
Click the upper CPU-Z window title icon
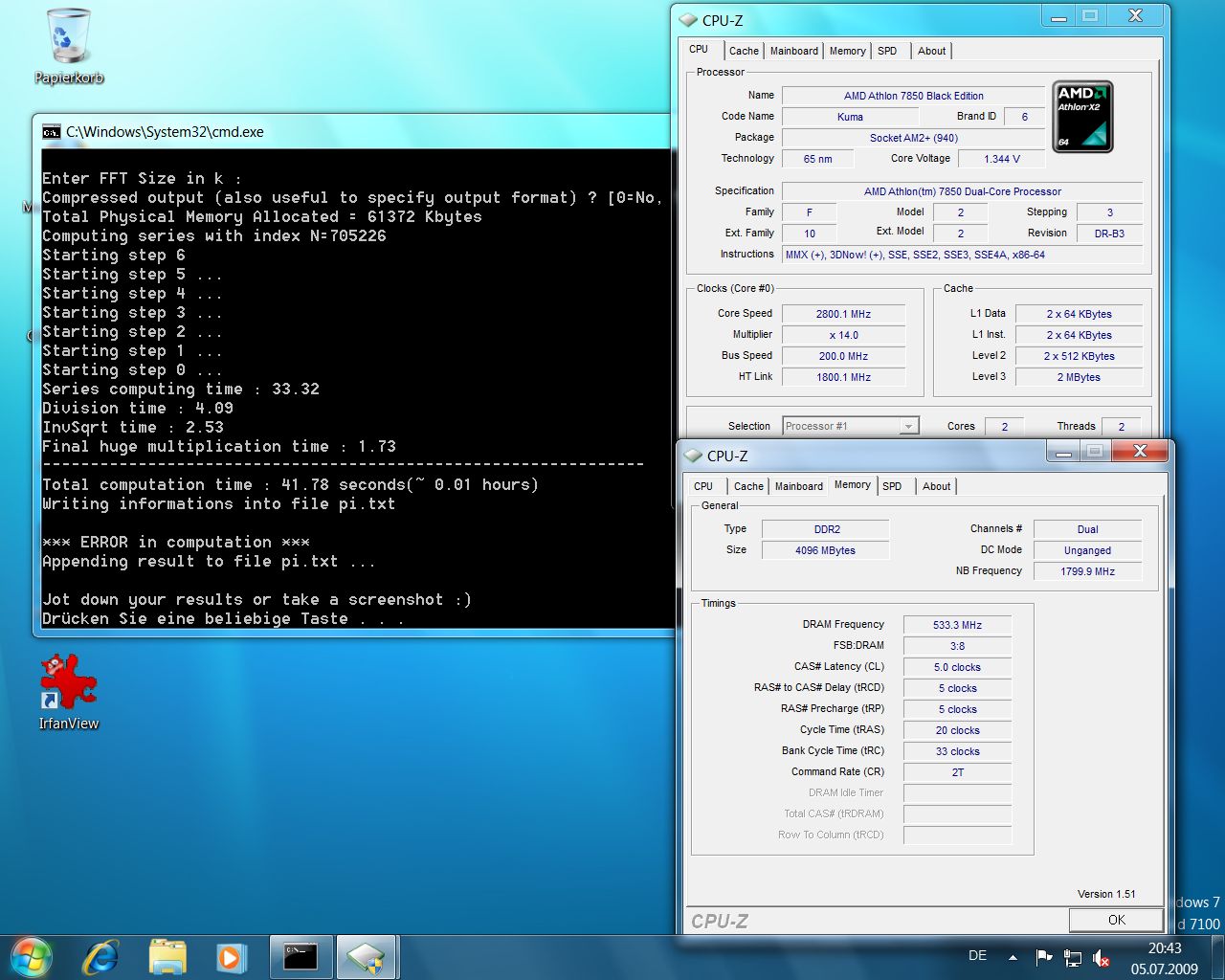tap(687, 20)
